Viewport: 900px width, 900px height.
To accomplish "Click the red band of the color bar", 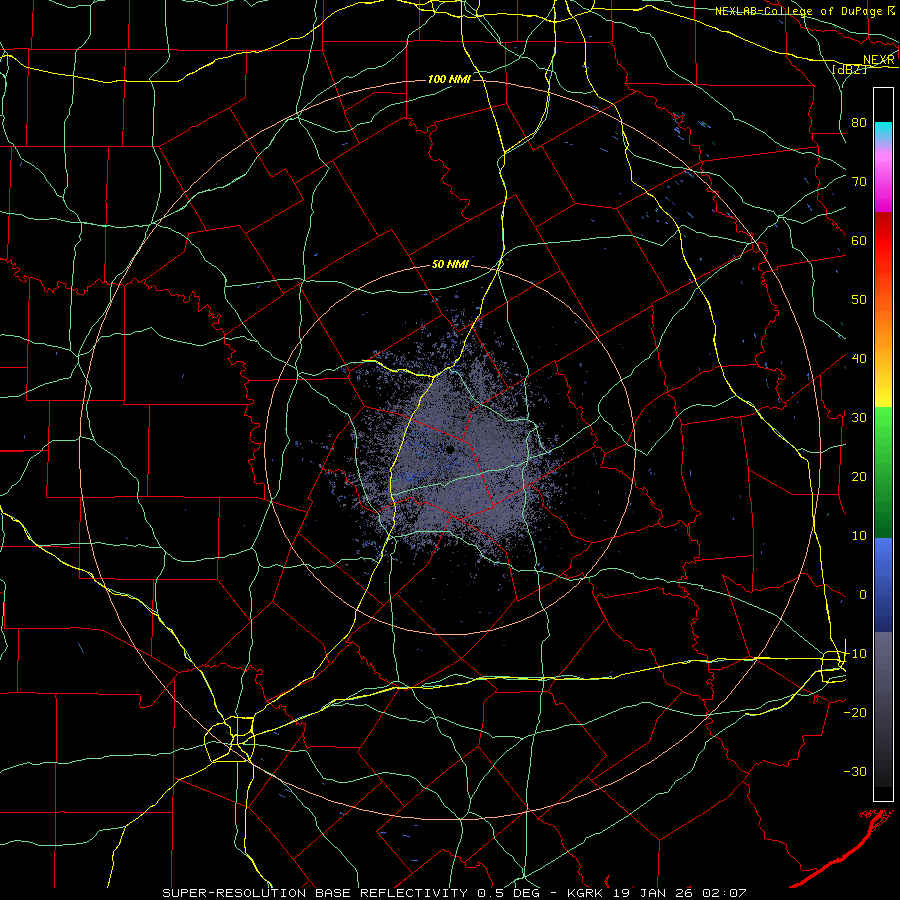I will [883, 241].
